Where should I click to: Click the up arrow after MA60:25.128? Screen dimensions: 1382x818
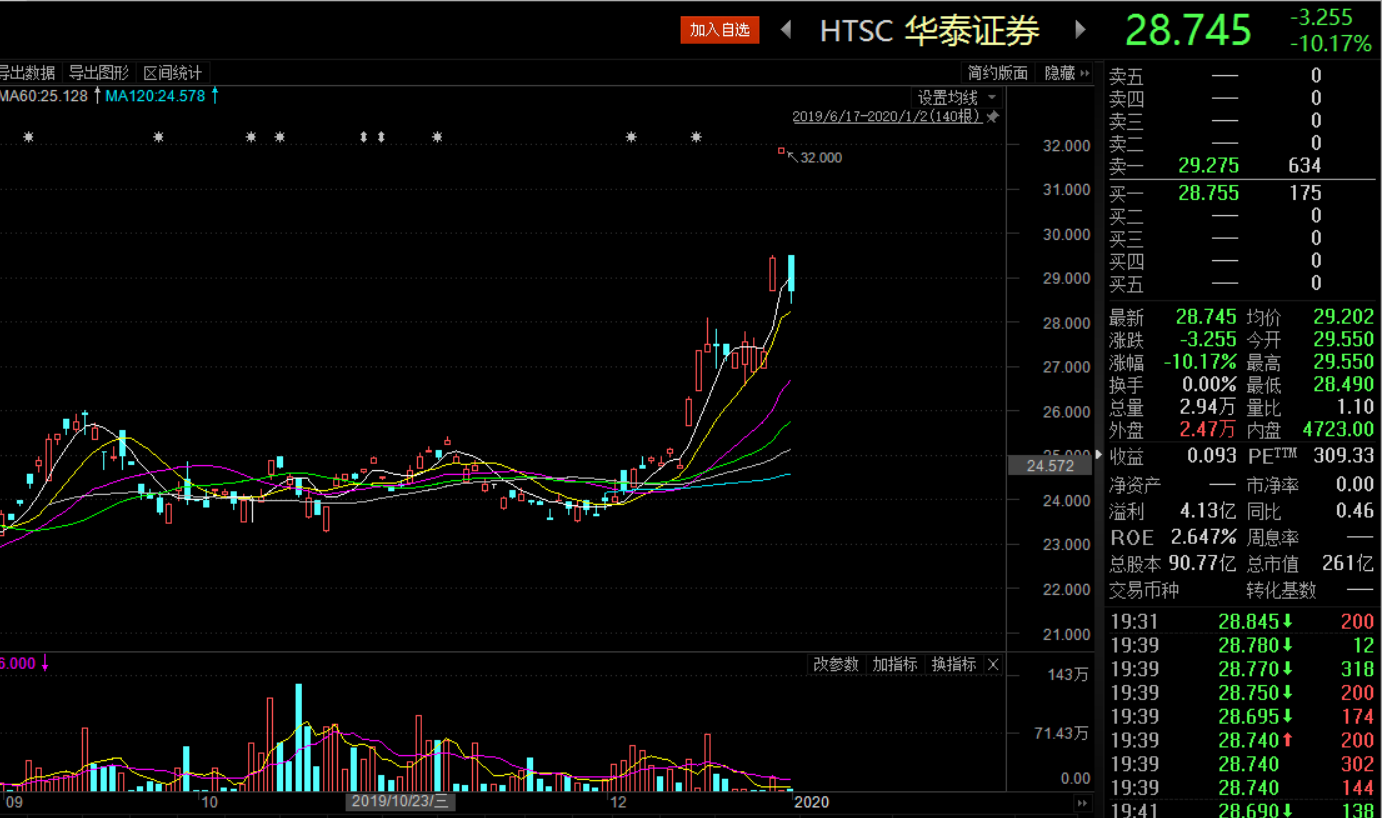(97, 96)
